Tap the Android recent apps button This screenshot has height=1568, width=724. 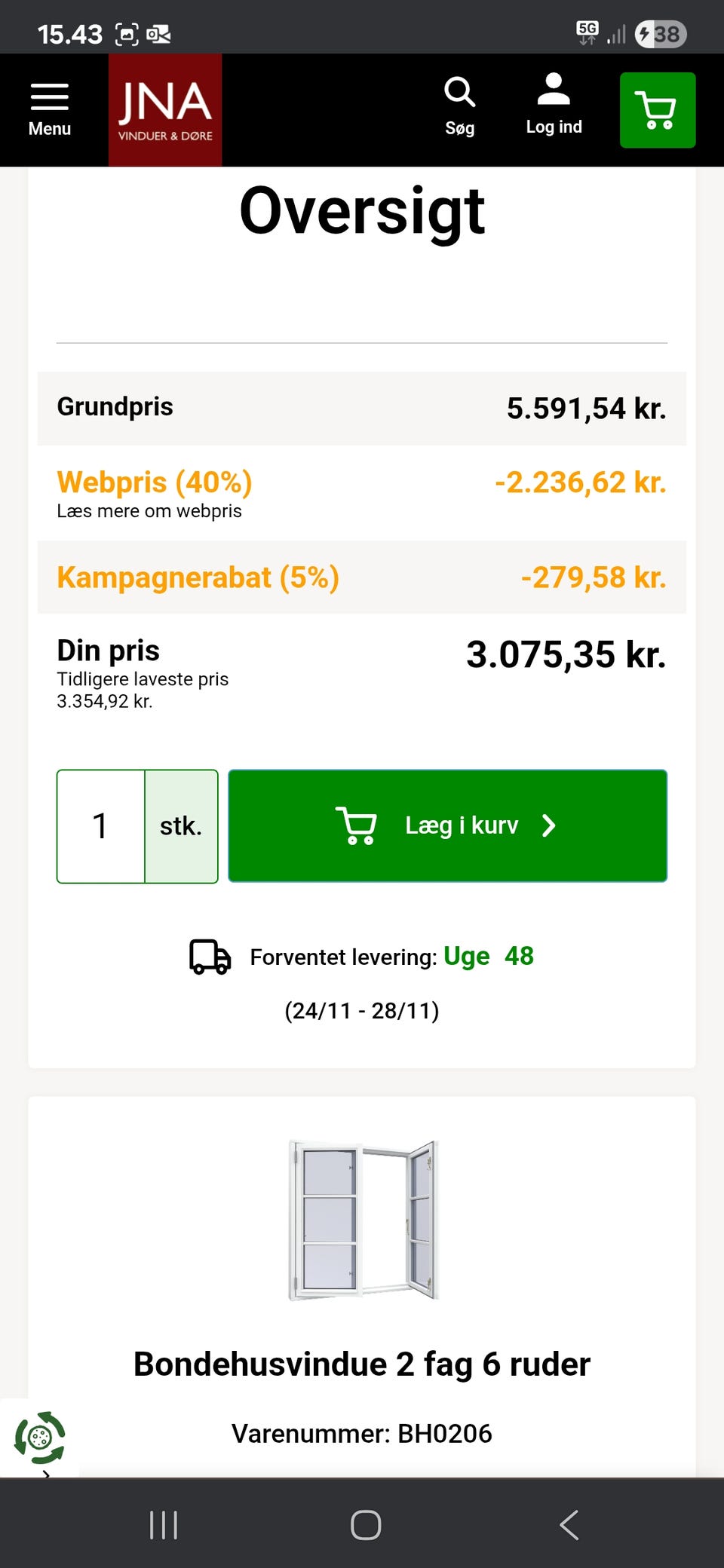point(163,1524)
